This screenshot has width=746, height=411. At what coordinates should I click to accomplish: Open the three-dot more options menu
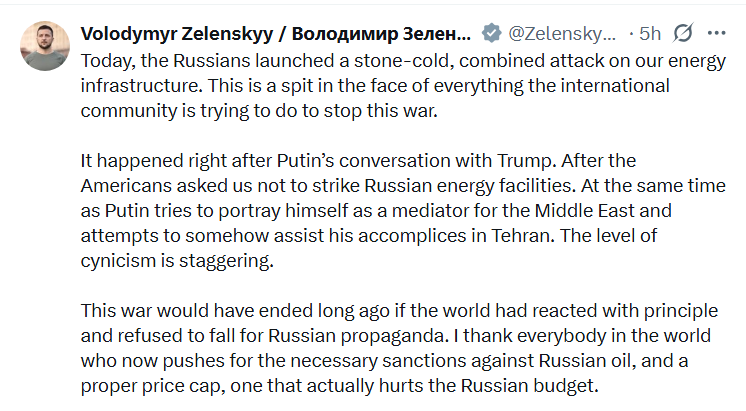[x=717, y=33]
